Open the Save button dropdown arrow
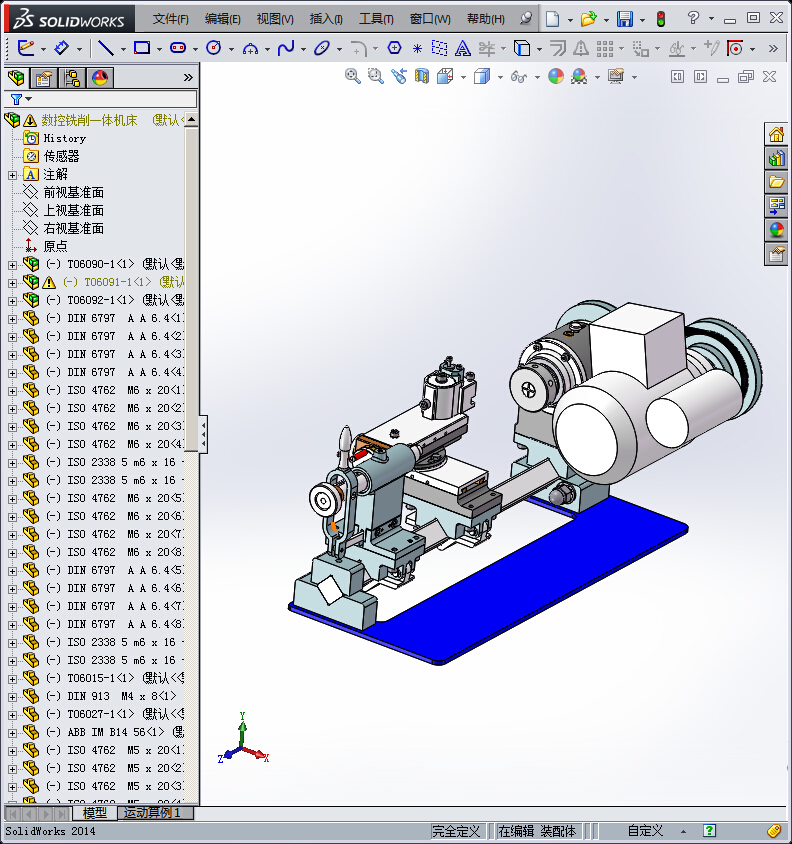The width and height of the screenshot is (792, 844). coord(642,20)
